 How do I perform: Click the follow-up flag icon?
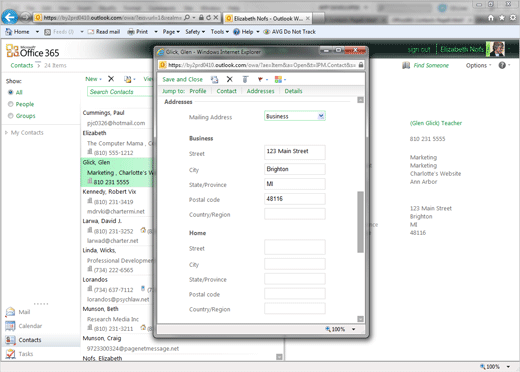tap(260, 79)
